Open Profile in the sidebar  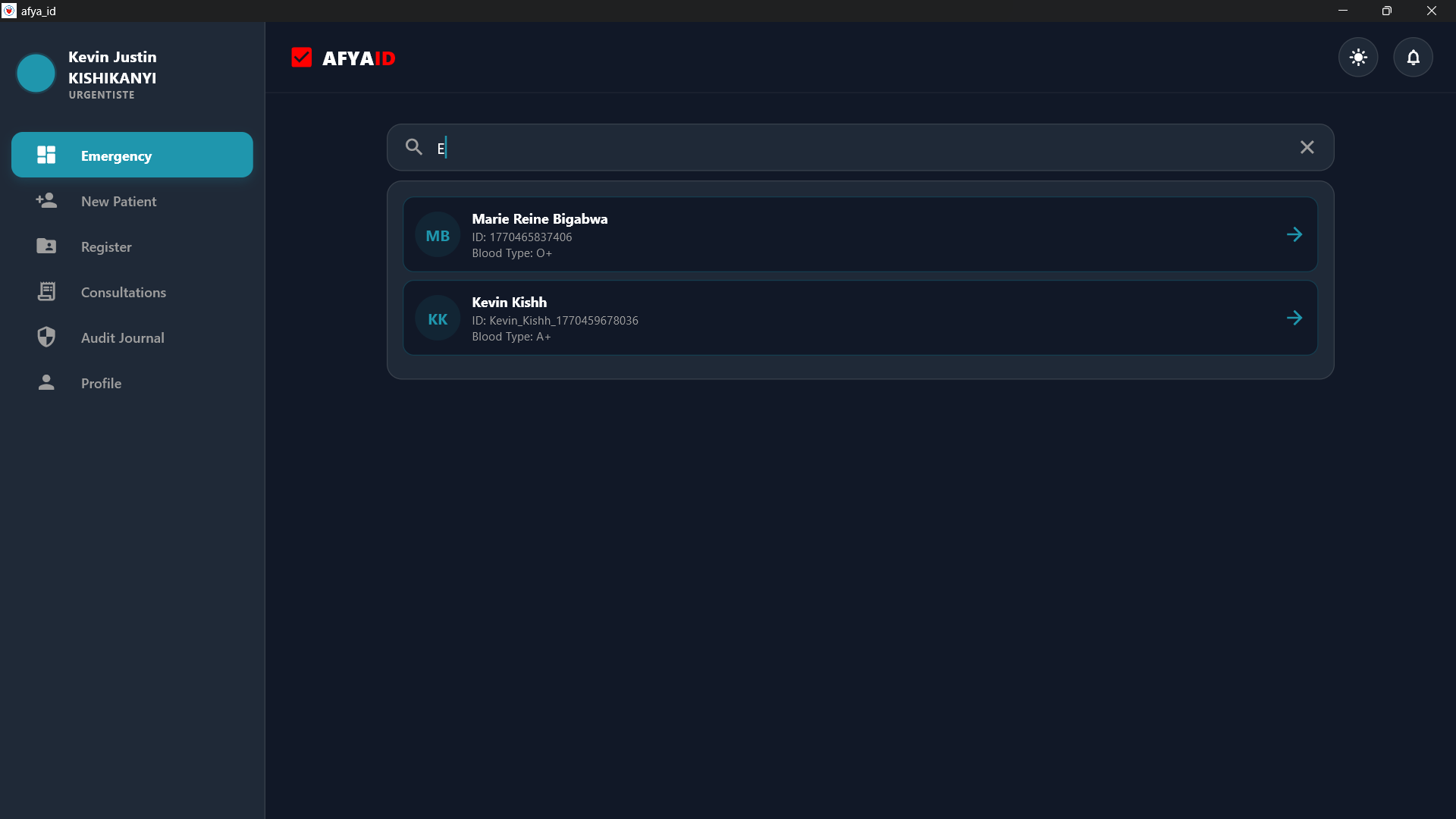tap(101, 383)
